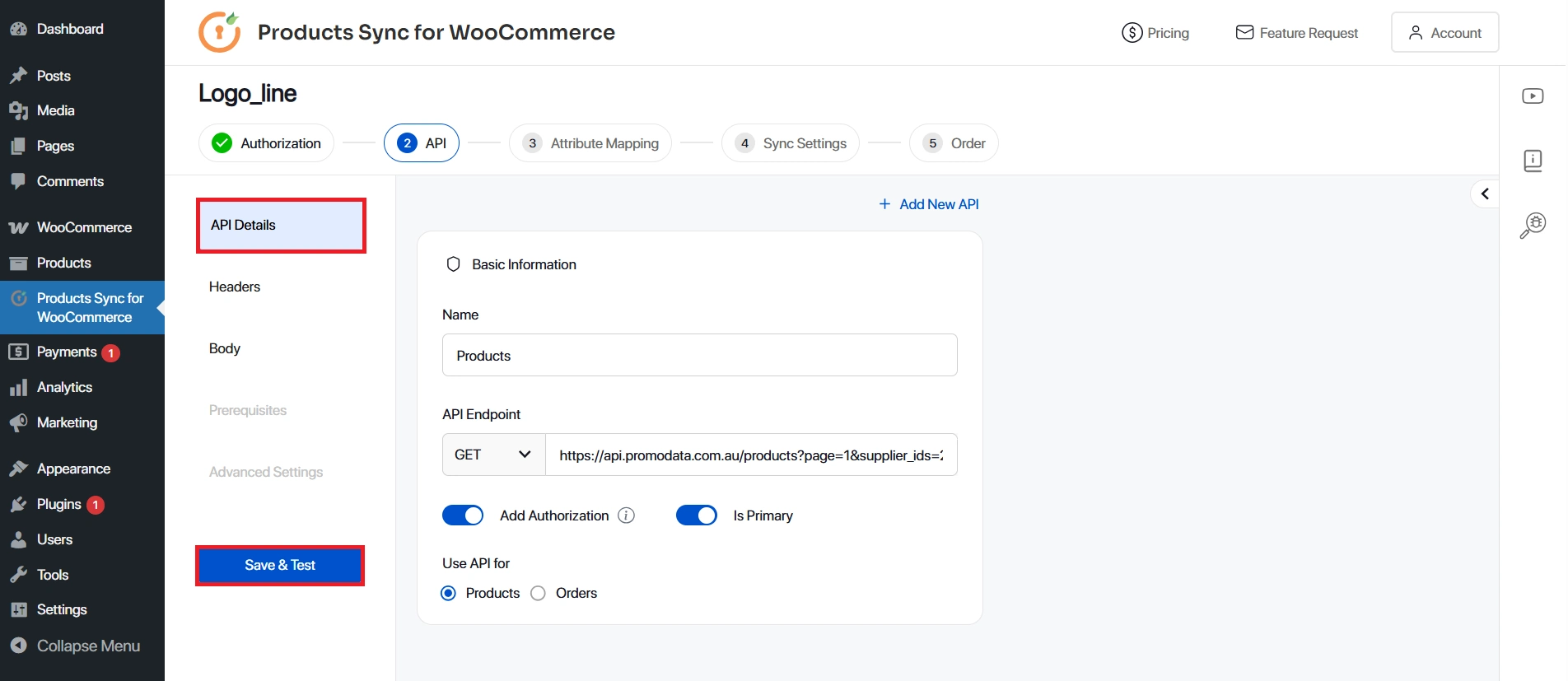Click the Analytics bar chart icon
The height and width of the screenshot is (681, 1568).
pyautogui.click(x=18, y=387)
